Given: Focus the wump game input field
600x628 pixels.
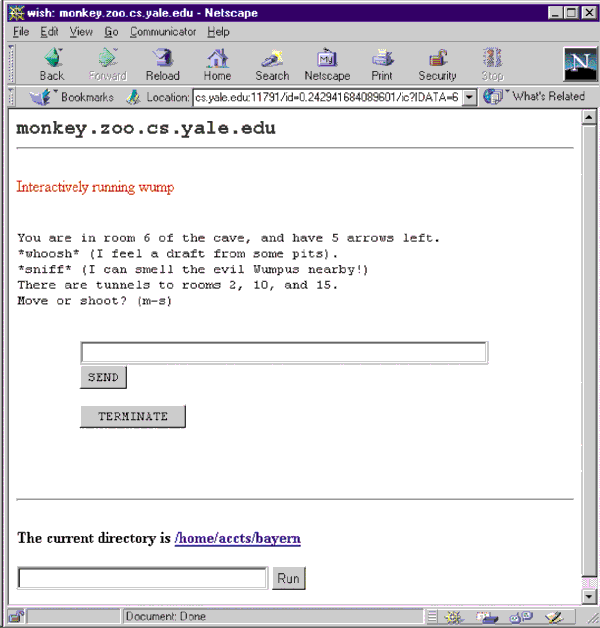Looking at the screenshot, I should [x=283, y=352].
